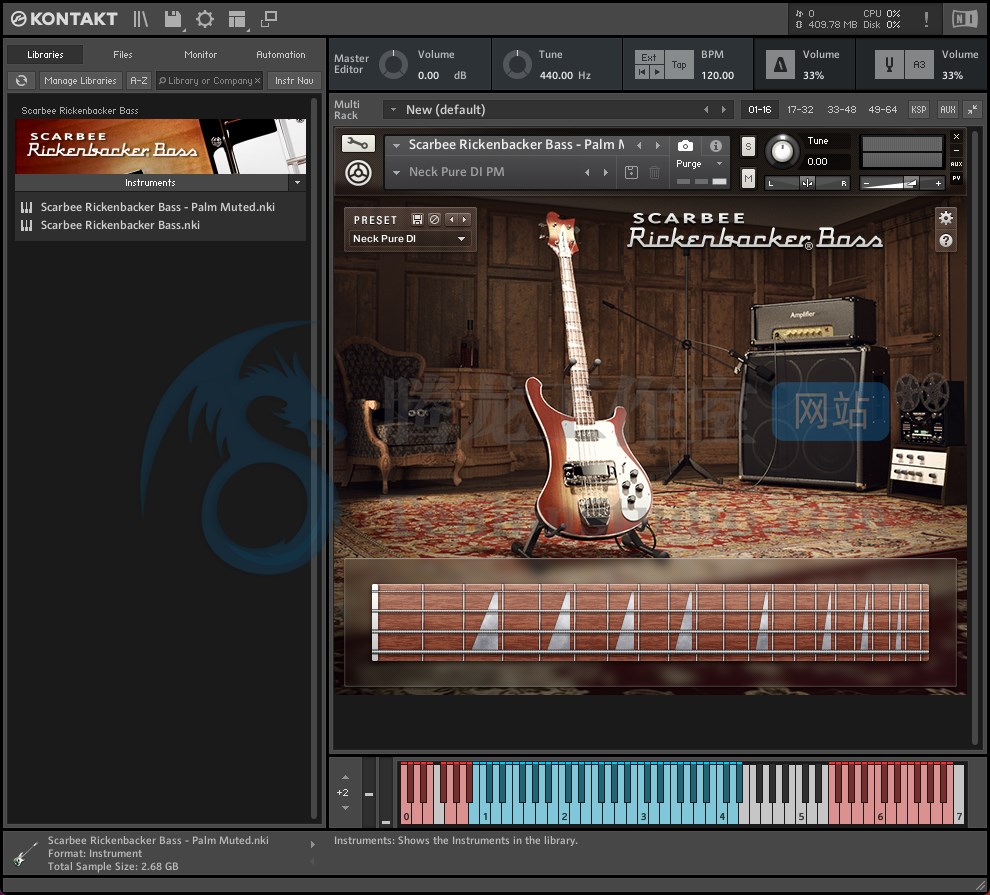Open the Scarbee help question mark
The height and width of the screenshot is (895, 990).
[945, 240]
